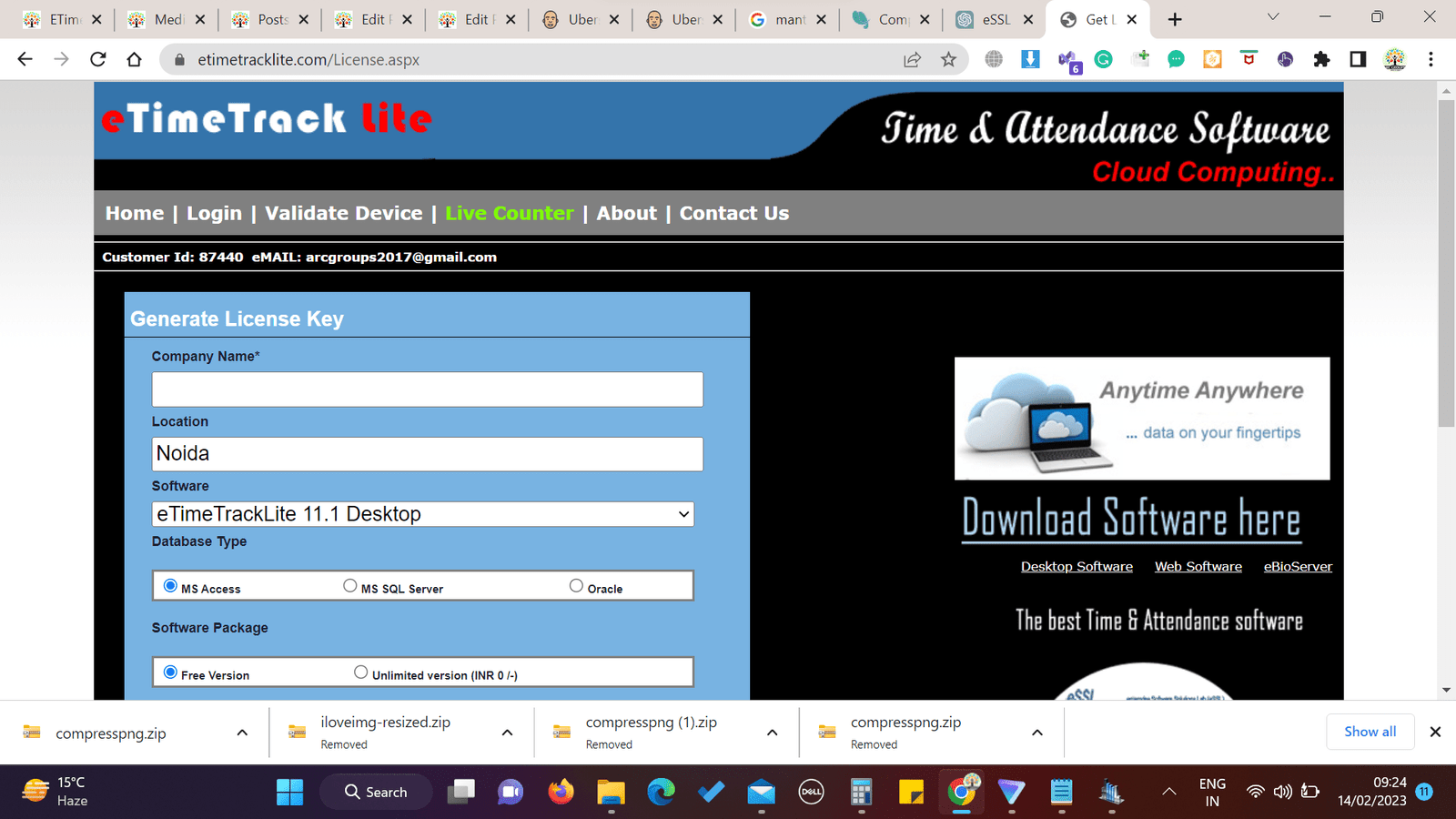
Task: Open the Home menu item
Action: 135,213
